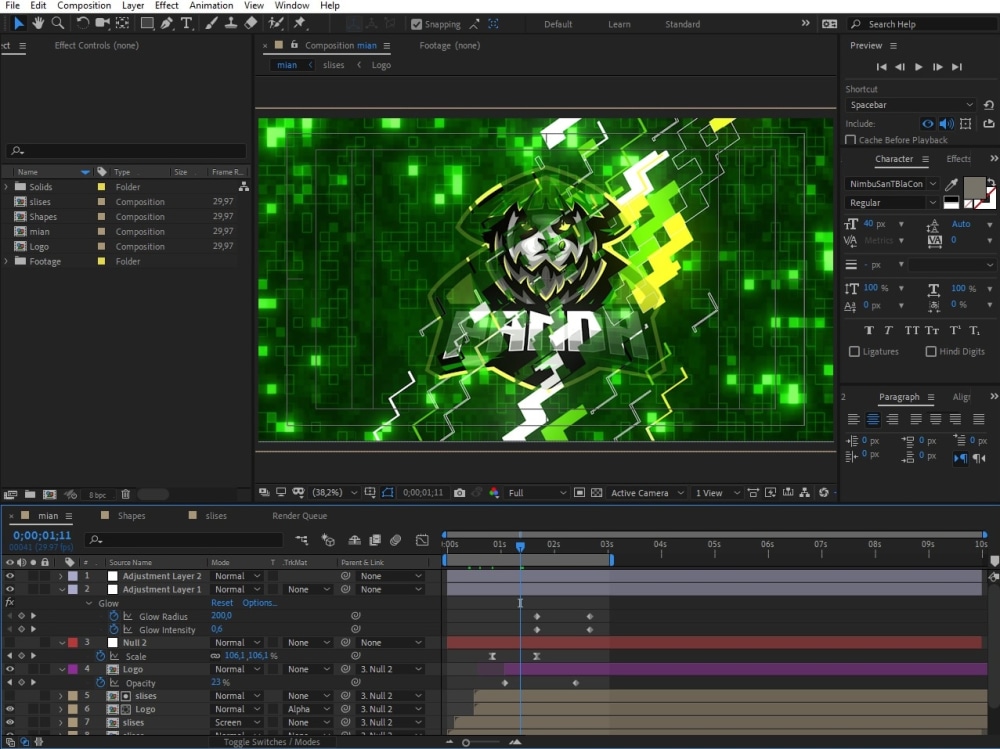This screenshot has height=749, width=1000.
Task: Select the Selection arrow tool
Action: pos(18,24)
